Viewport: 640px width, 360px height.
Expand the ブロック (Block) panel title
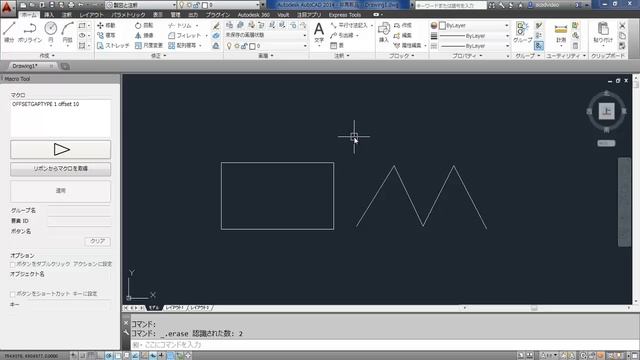coord(402,56)
